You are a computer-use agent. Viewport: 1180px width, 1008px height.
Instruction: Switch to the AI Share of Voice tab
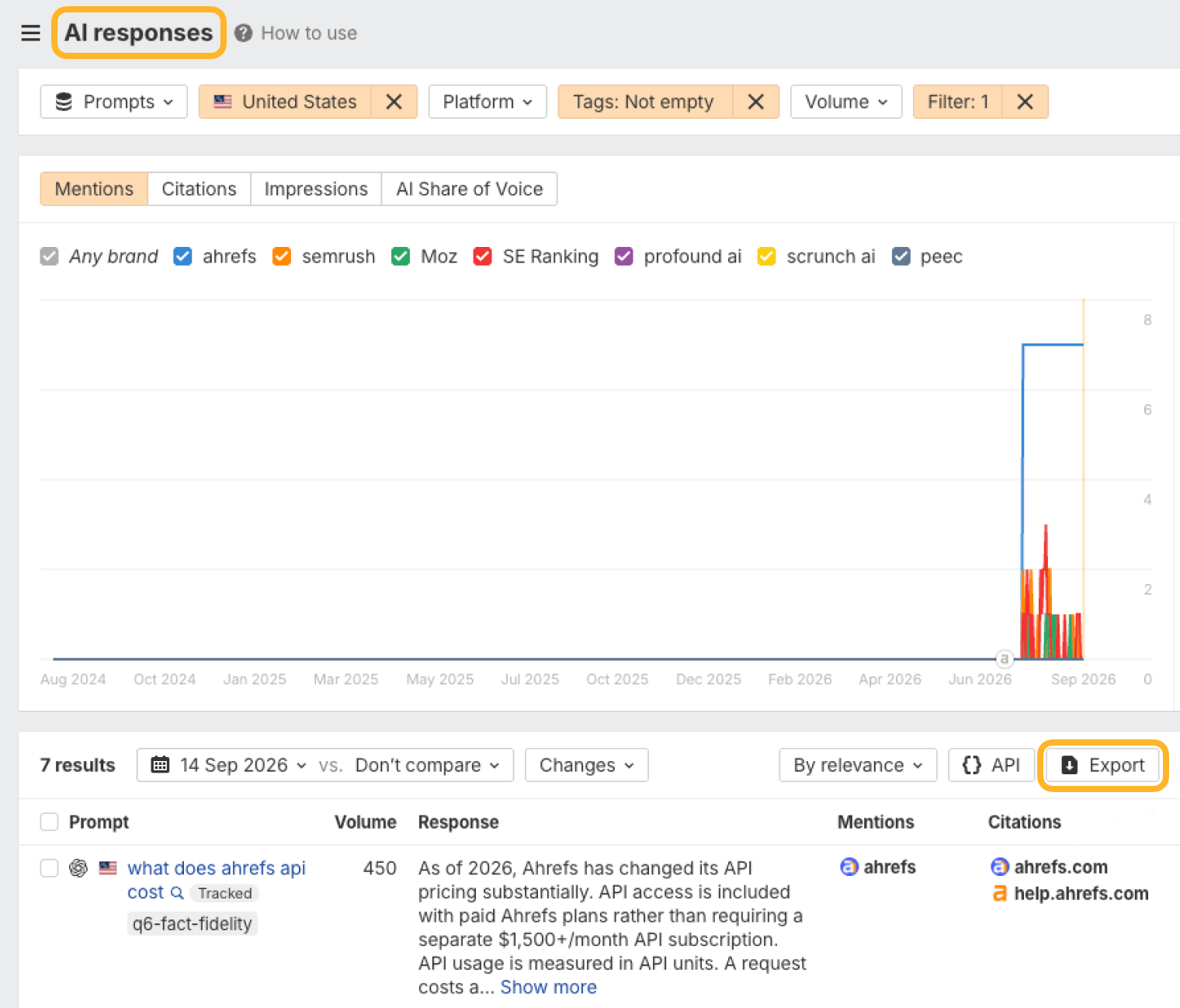(470, 189)
